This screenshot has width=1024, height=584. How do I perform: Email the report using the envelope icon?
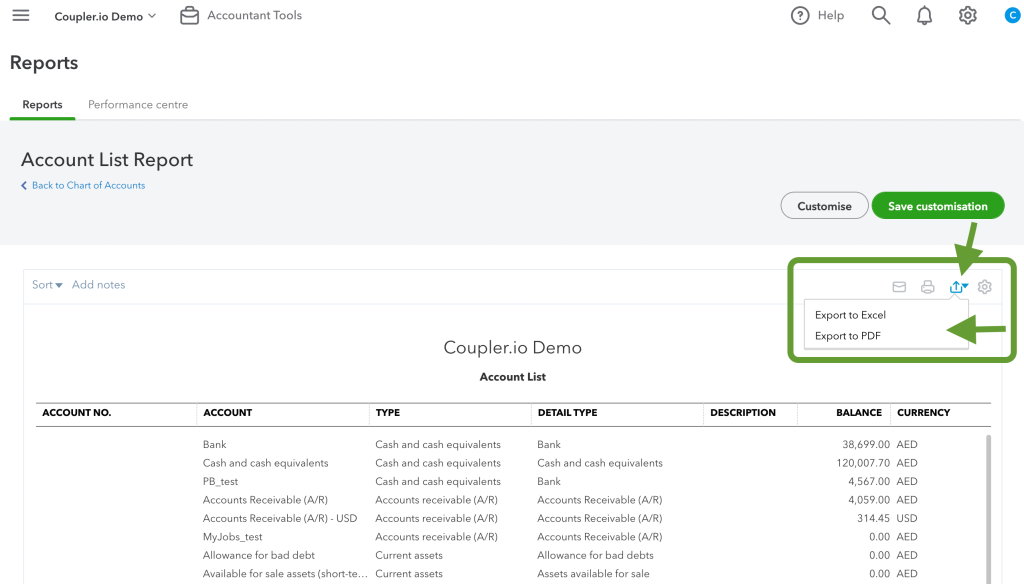click(x=899, y=287)
